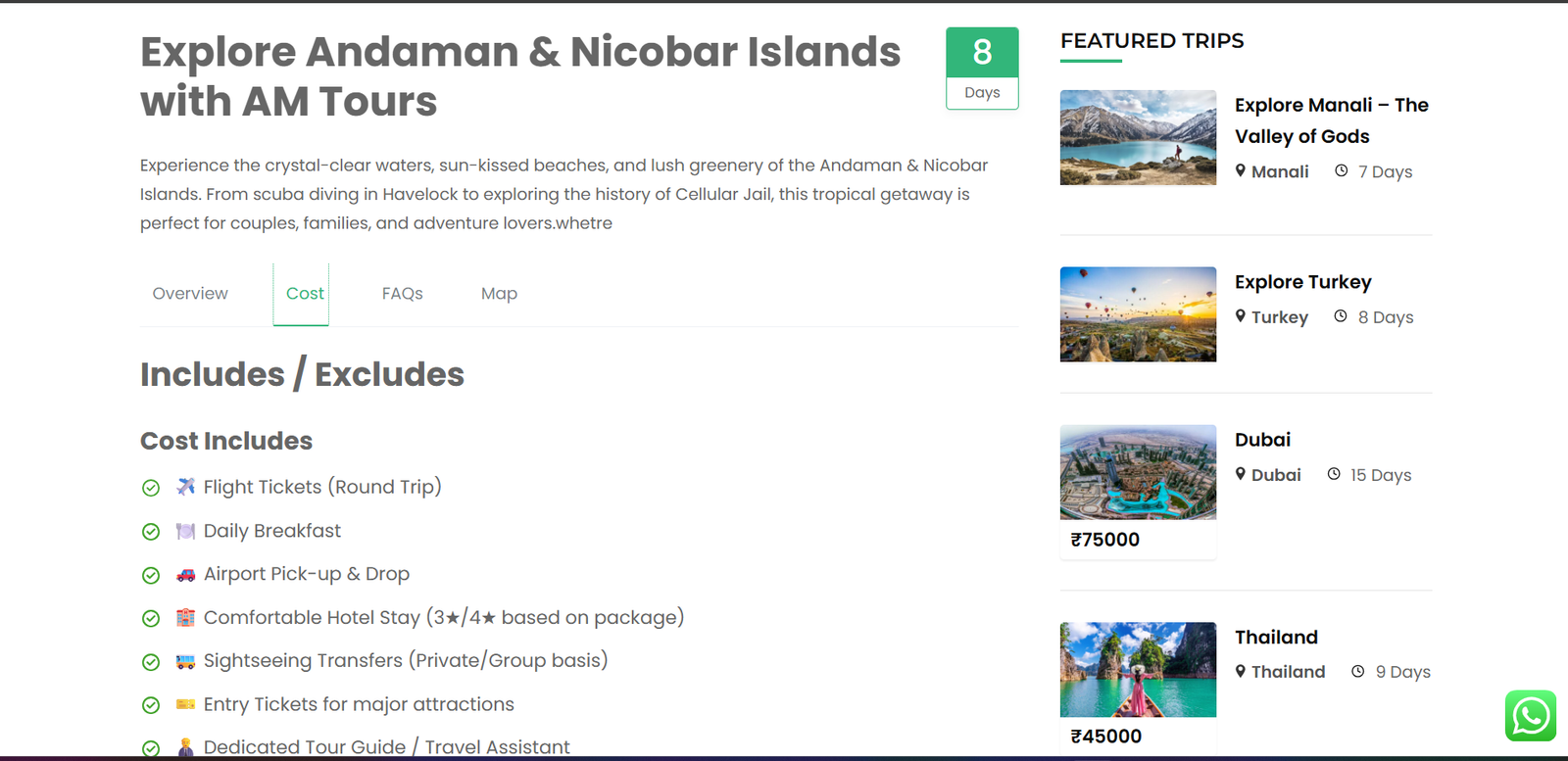Click the Thailand trip title
Screen dimensions: 1568x761
(x=1276, y=638)
